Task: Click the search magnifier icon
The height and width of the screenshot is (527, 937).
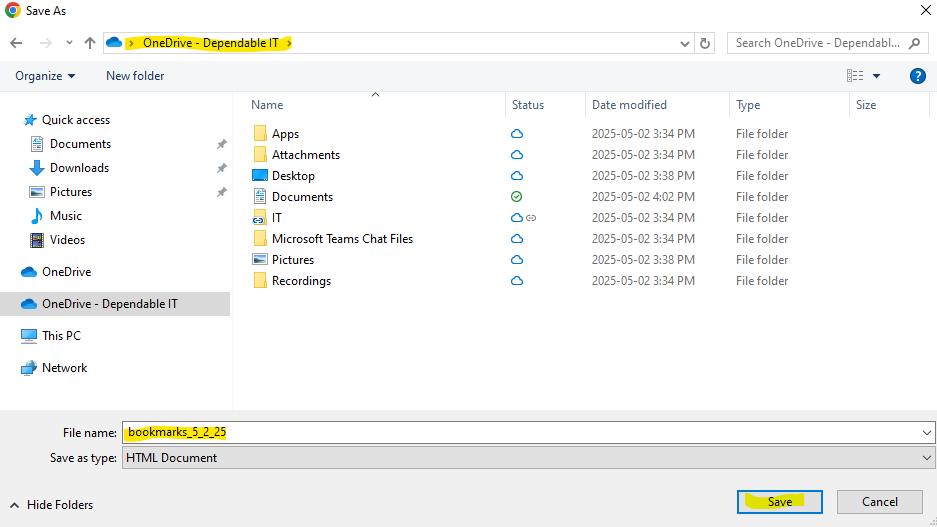Action: coord(914,43)
